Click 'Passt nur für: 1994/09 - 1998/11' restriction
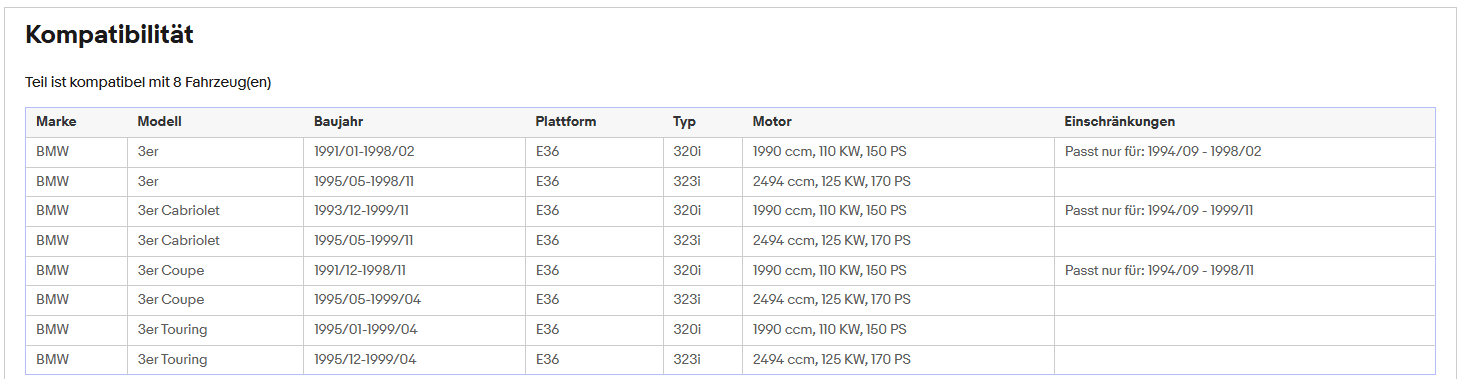 (x=1159, y=270)
